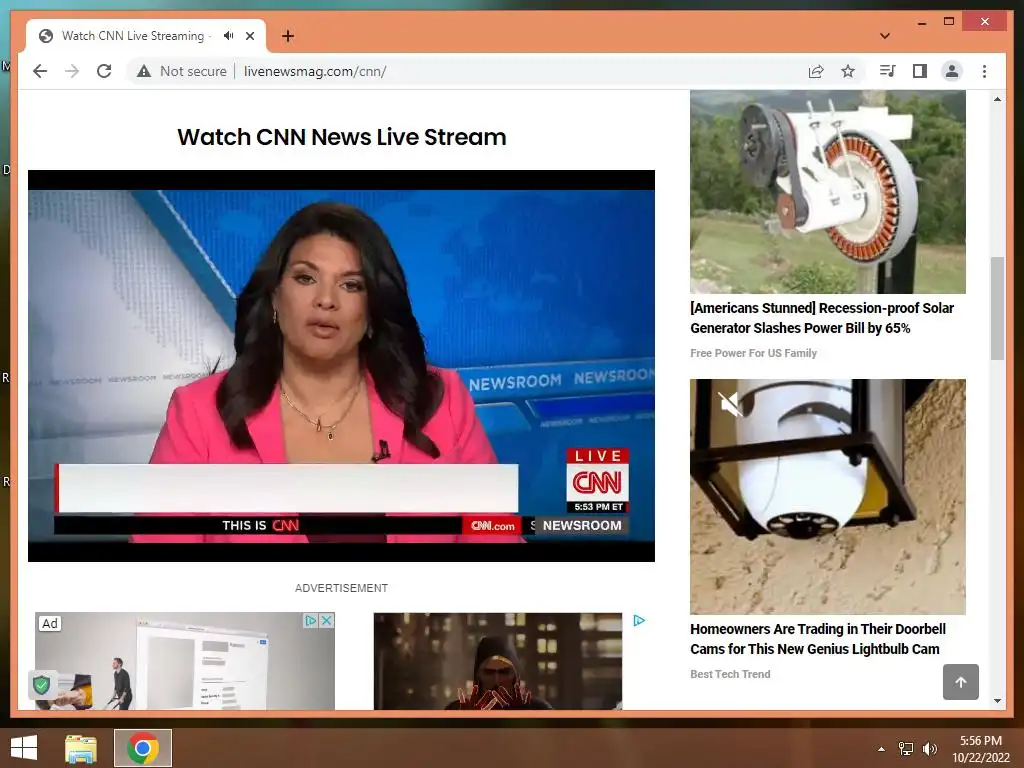This screenshot has width=1024, height=768.
Task: Reload the livenewsmag page
Action: [x=104, y=71]
